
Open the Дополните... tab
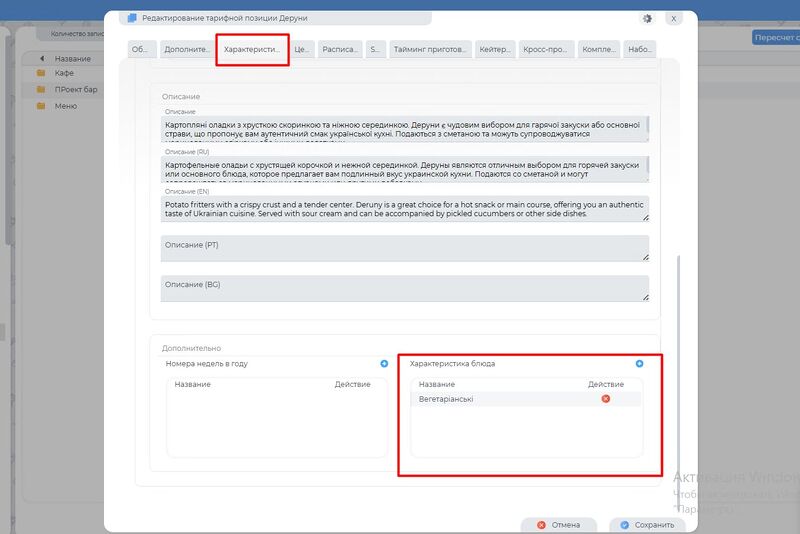[187, 49]
